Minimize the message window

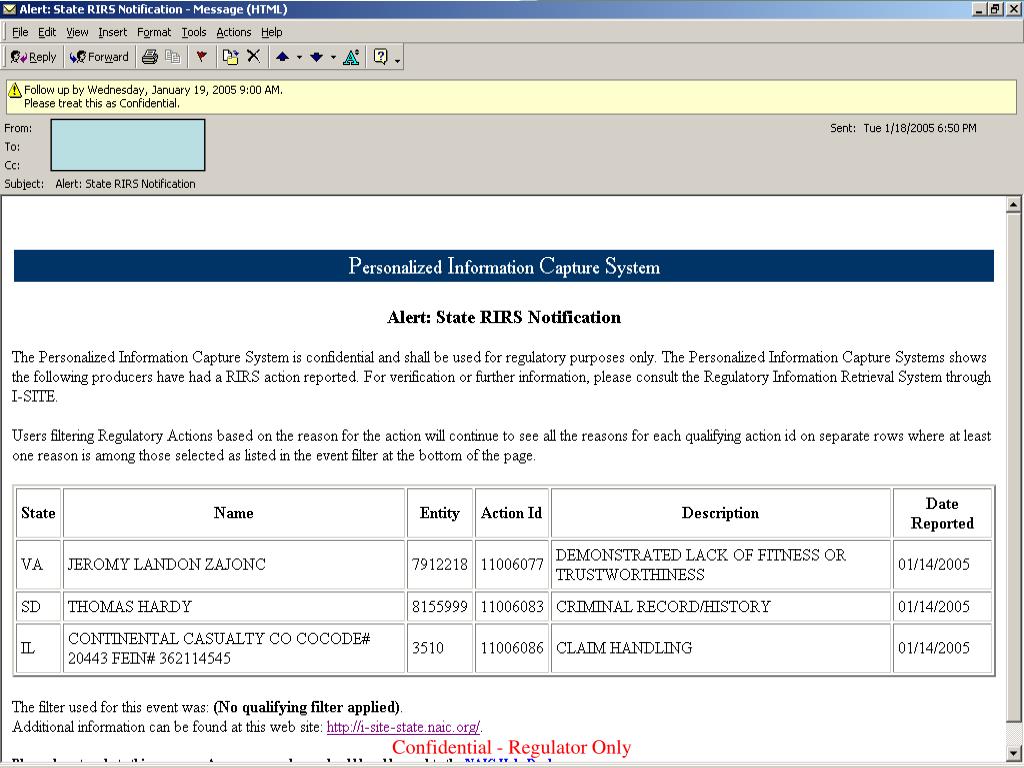pos(979,9)
